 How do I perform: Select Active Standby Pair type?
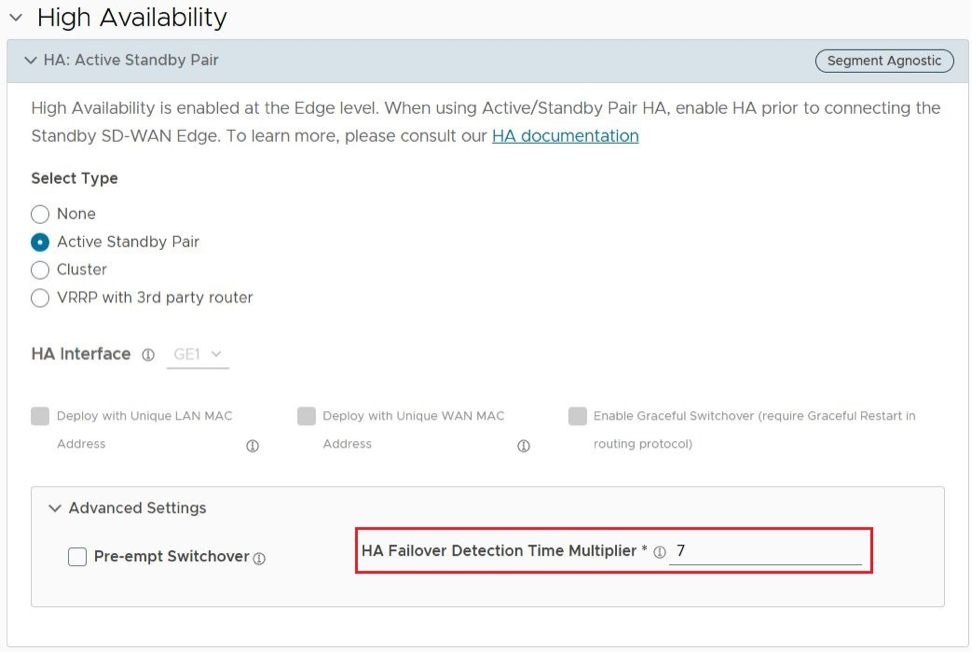[40, 242]
